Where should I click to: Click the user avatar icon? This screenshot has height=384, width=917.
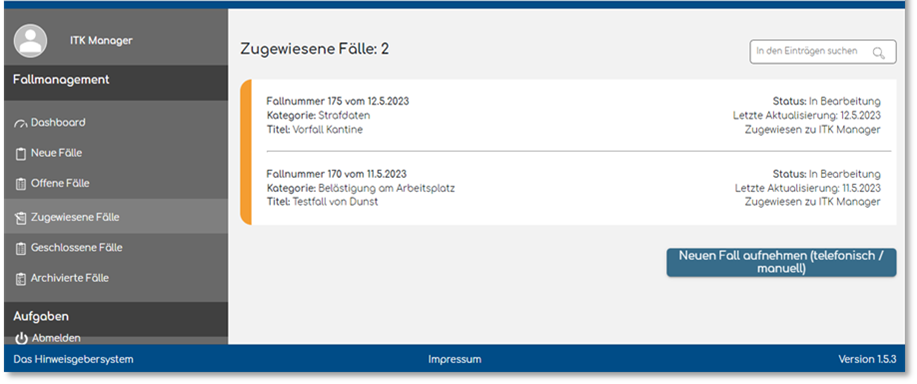pos(30,41)
